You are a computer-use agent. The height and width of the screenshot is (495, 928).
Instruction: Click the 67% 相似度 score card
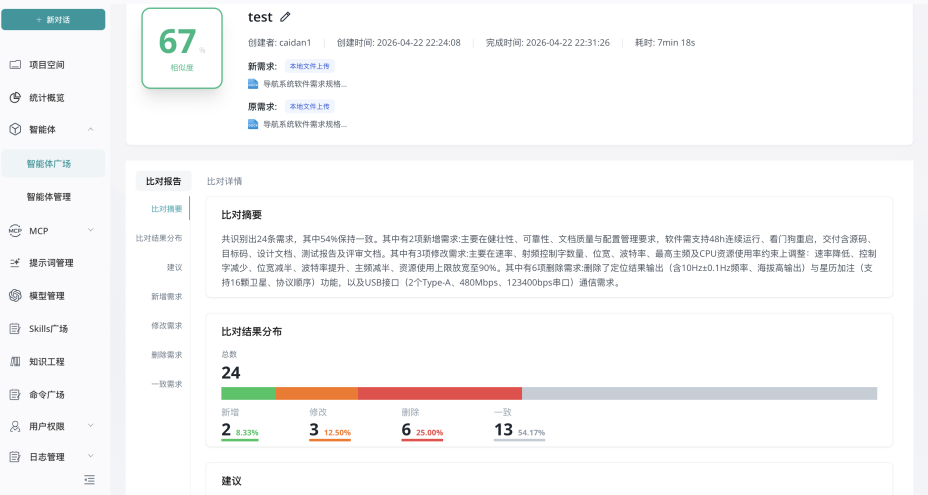pos(182,49)
